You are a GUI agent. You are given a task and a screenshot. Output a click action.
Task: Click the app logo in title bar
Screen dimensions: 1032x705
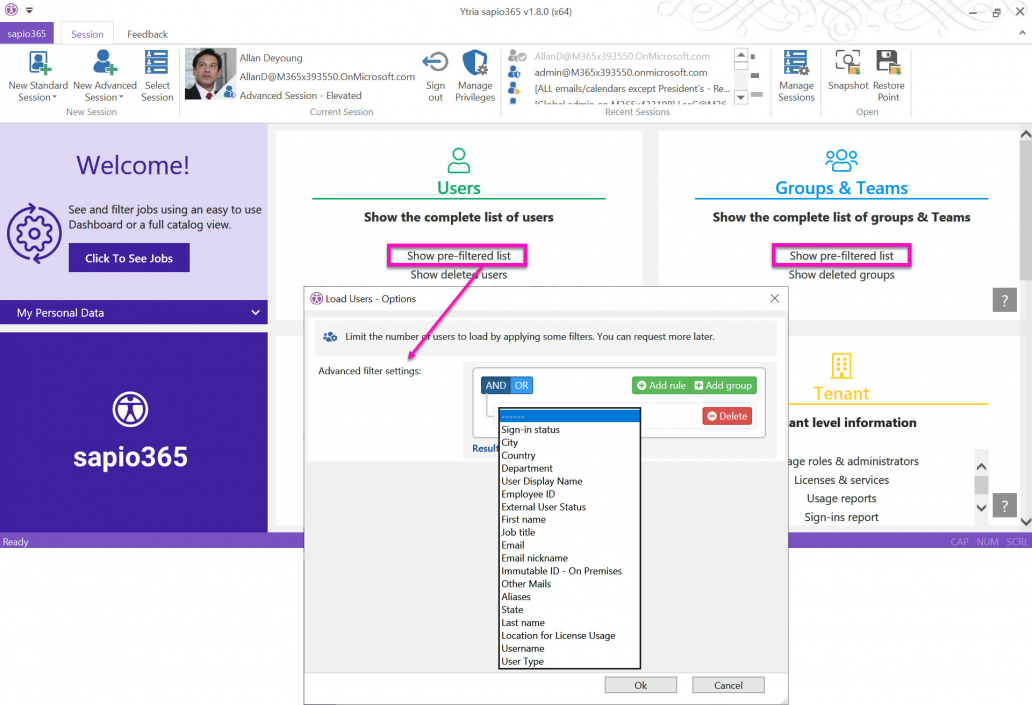click(x=11, y=10)
